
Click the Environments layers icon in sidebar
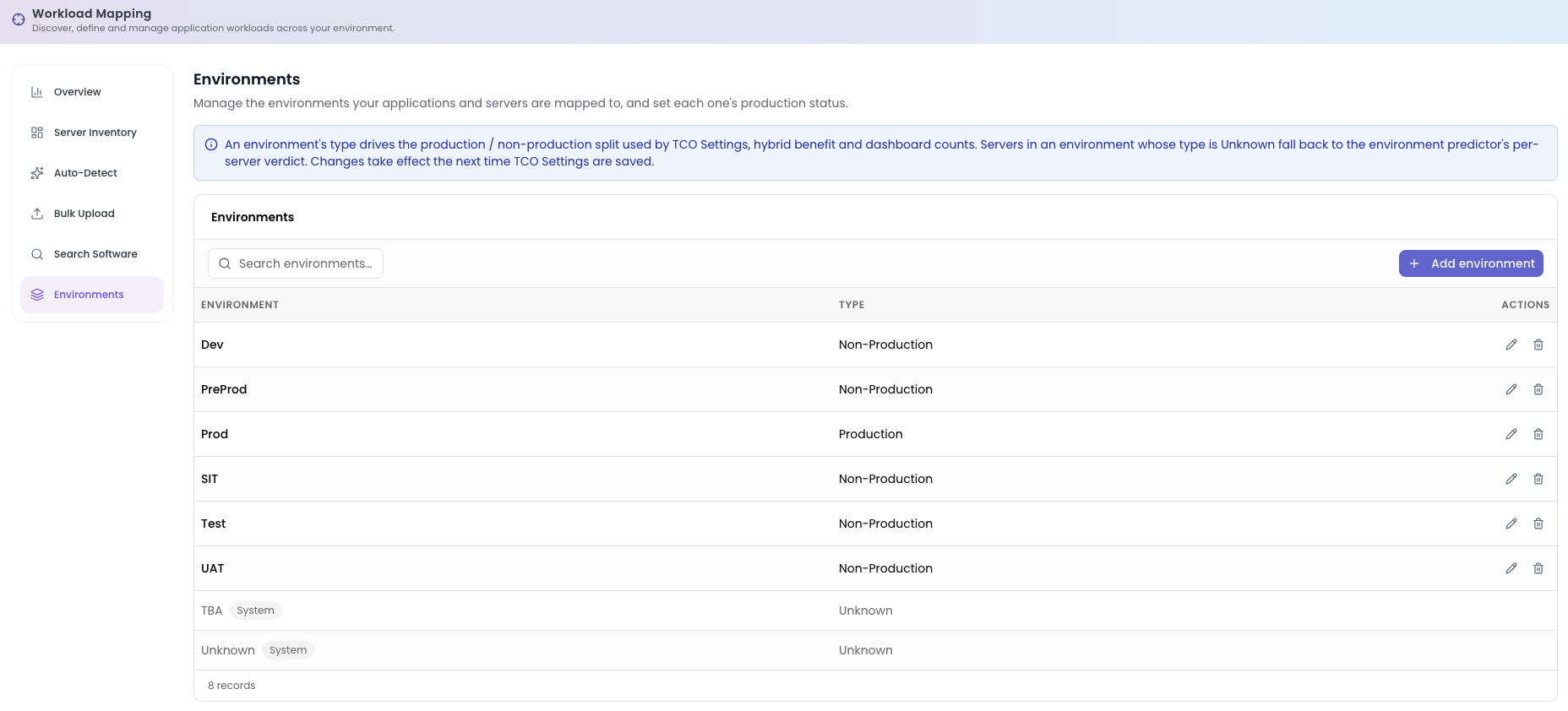click(37, 295)
